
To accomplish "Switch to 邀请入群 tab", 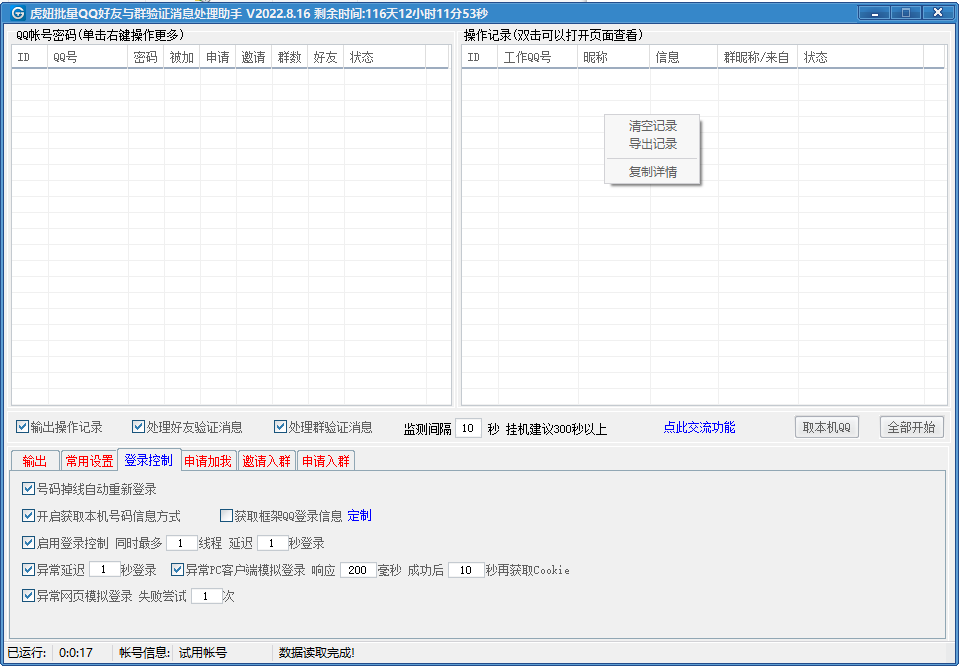I will click(x=266, y=461).
